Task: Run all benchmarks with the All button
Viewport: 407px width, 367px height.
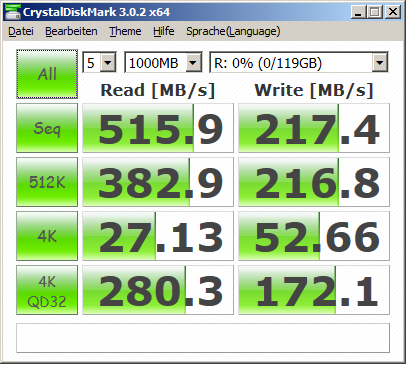Action: point(47,74)
